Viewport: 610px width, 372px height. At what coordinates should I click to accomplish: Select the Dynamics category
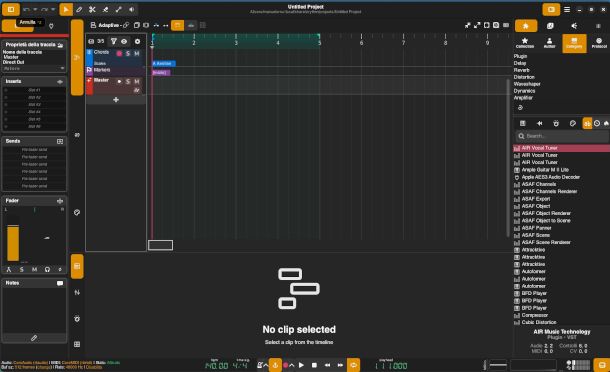tap(524, 91)
